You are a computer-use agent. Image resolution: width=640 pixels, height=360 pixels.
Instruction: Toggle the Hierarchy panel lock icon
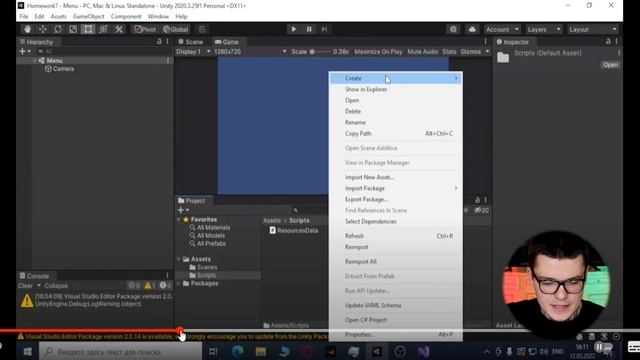[x=159, y=42]
